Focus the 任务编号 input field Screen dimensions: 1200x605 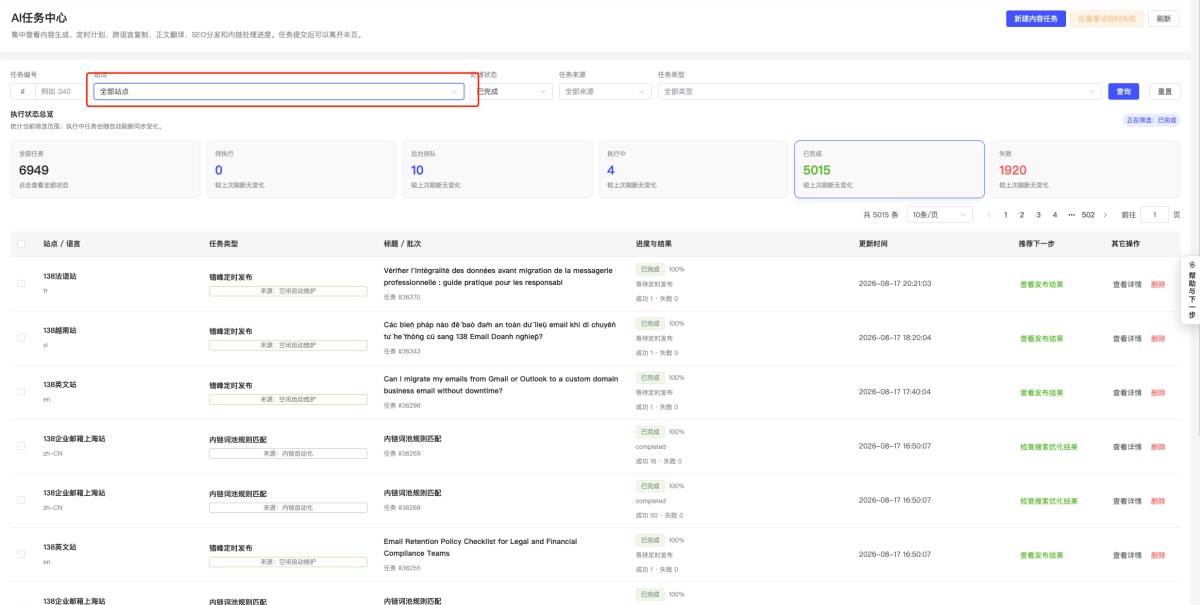tap(61, 91)
